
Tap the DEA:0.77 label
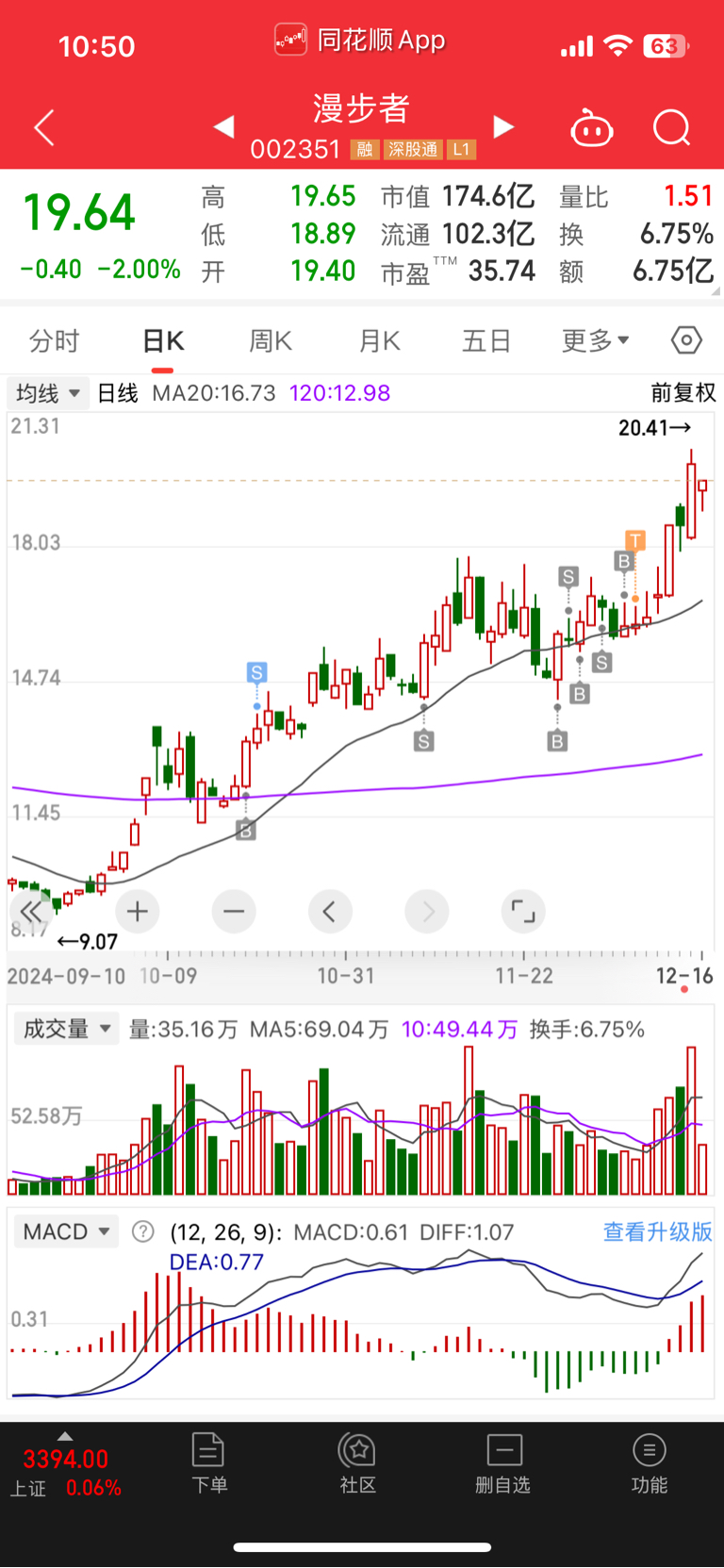217,1263
